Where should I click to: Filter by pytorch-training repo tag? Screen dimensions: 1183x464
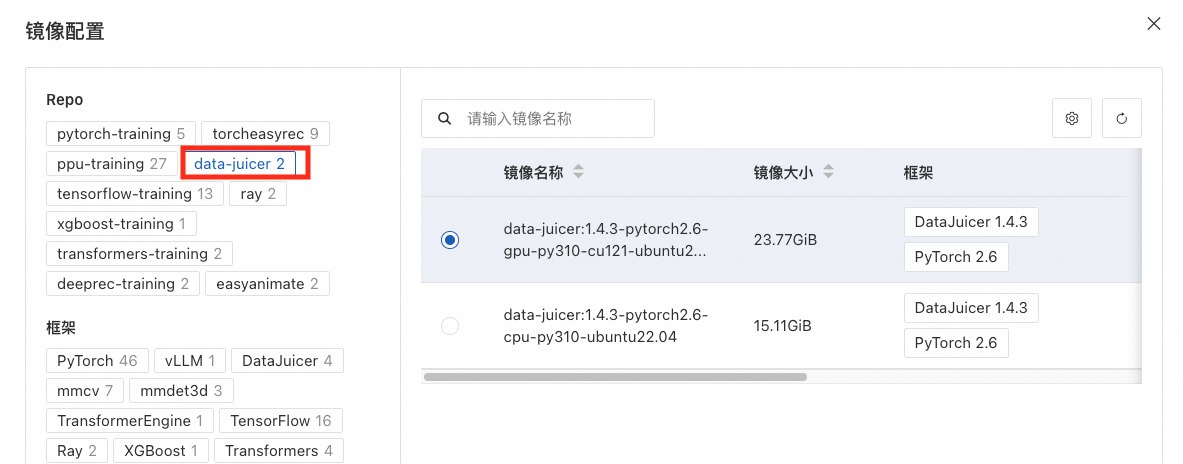(x=121, y=134)
